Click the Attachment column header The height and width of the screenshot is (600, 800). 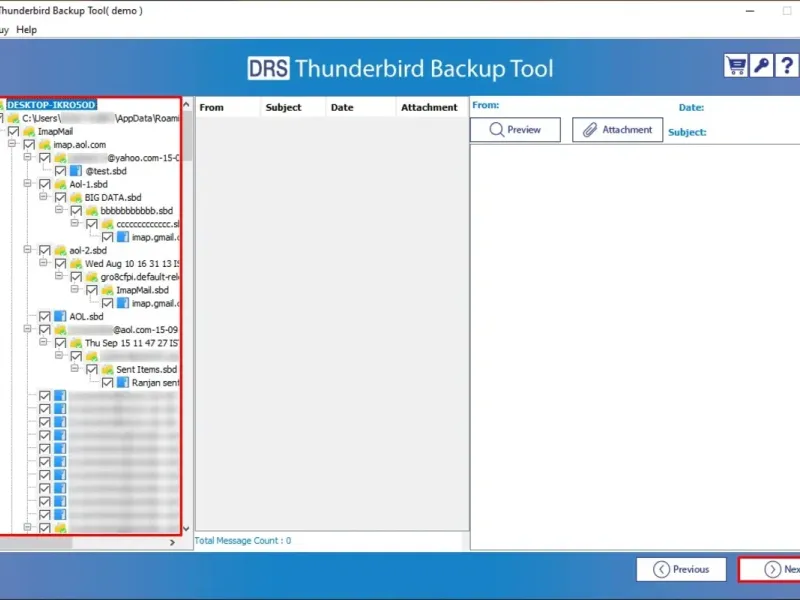coord(432,107)
